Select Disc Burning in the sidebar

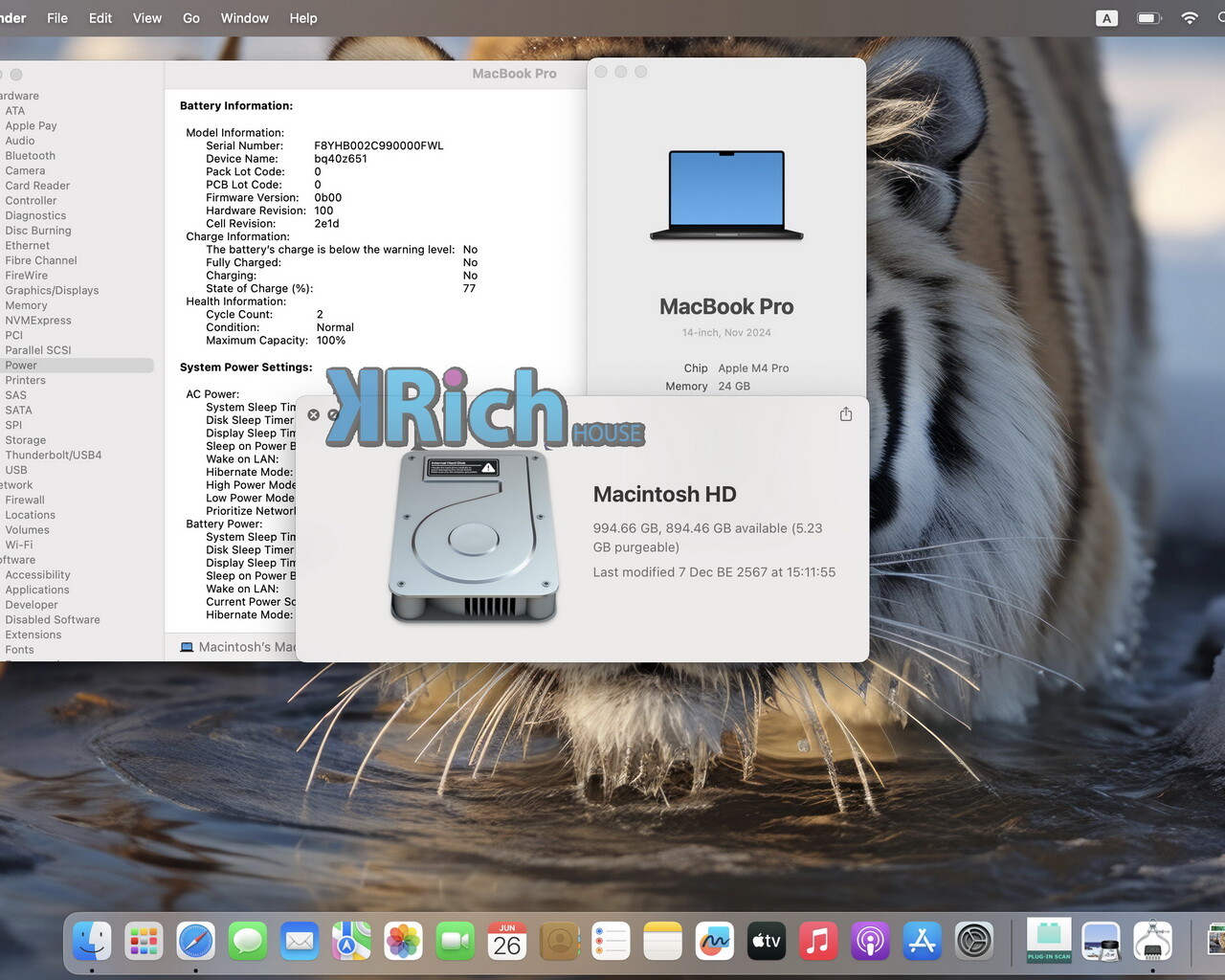38,231
